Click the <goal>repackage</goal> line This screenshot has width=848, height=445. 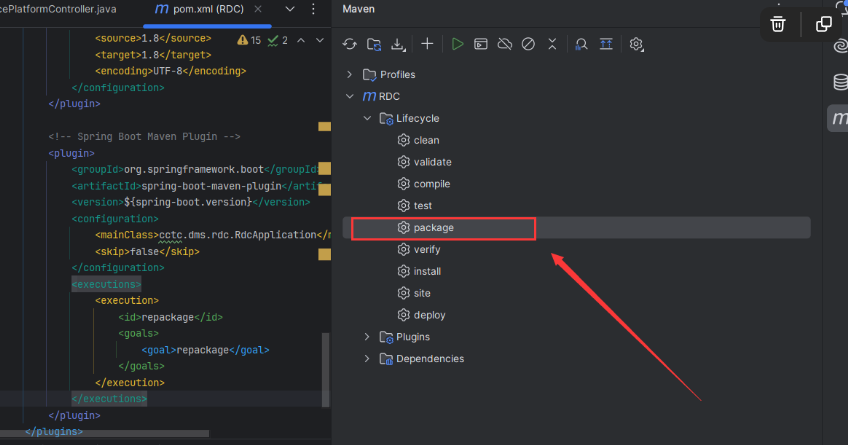pyautogui.click(x=206, y=350)
